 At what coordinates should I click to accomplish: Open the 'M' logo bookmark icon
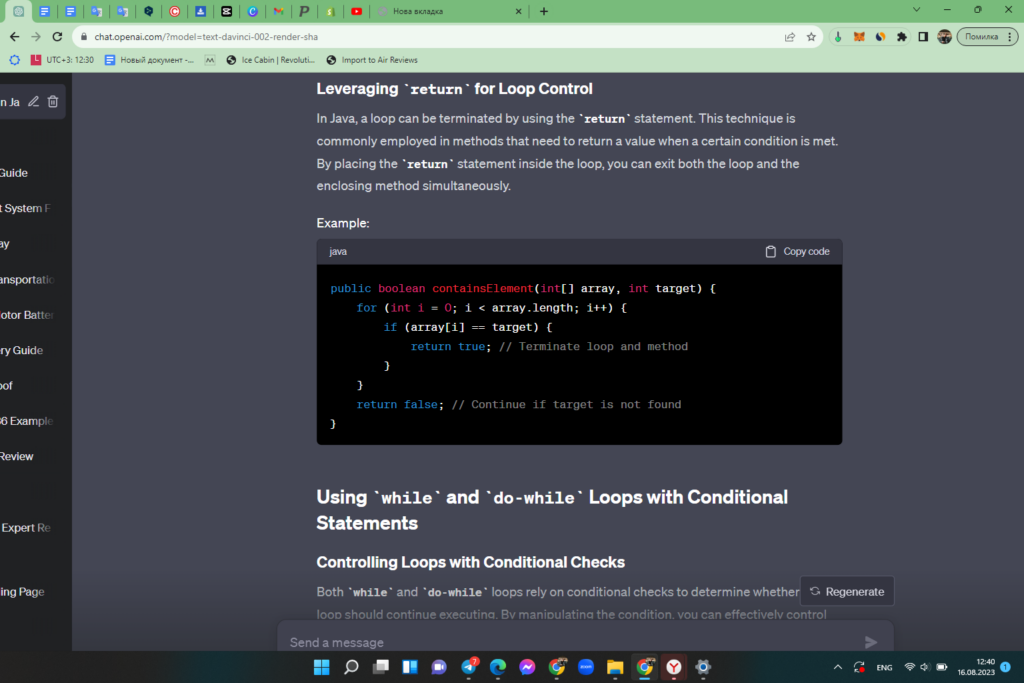coord(210,60)
